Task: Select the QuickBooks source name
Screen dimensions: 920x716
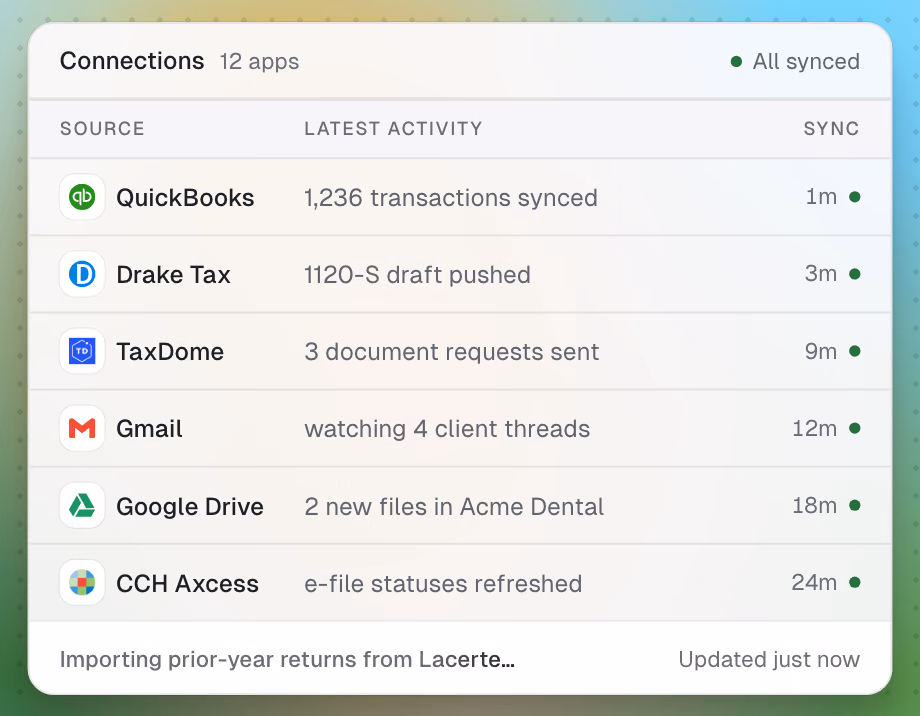Action: pos(185,198)
